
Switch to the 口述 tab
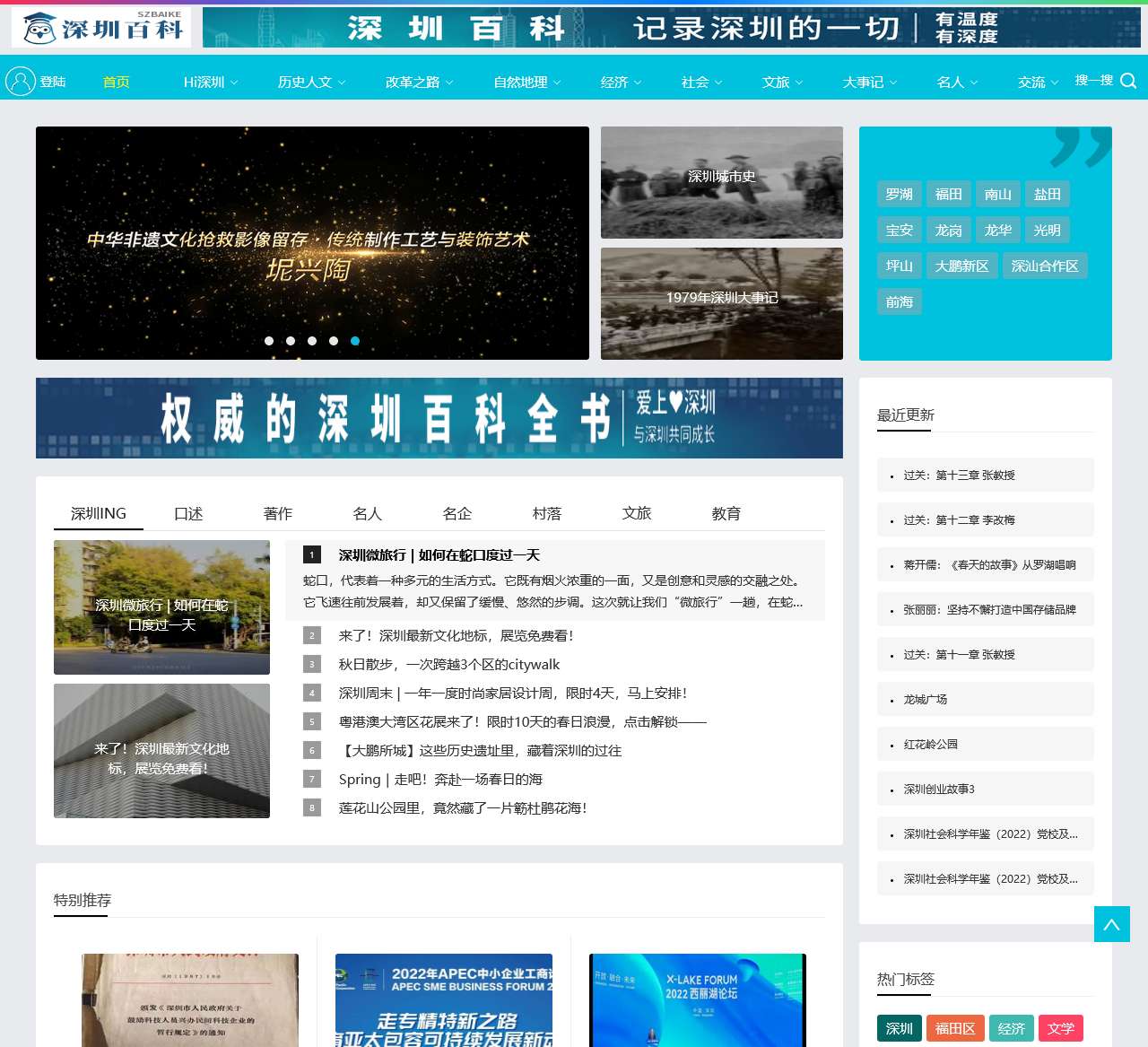coord(188,513)
